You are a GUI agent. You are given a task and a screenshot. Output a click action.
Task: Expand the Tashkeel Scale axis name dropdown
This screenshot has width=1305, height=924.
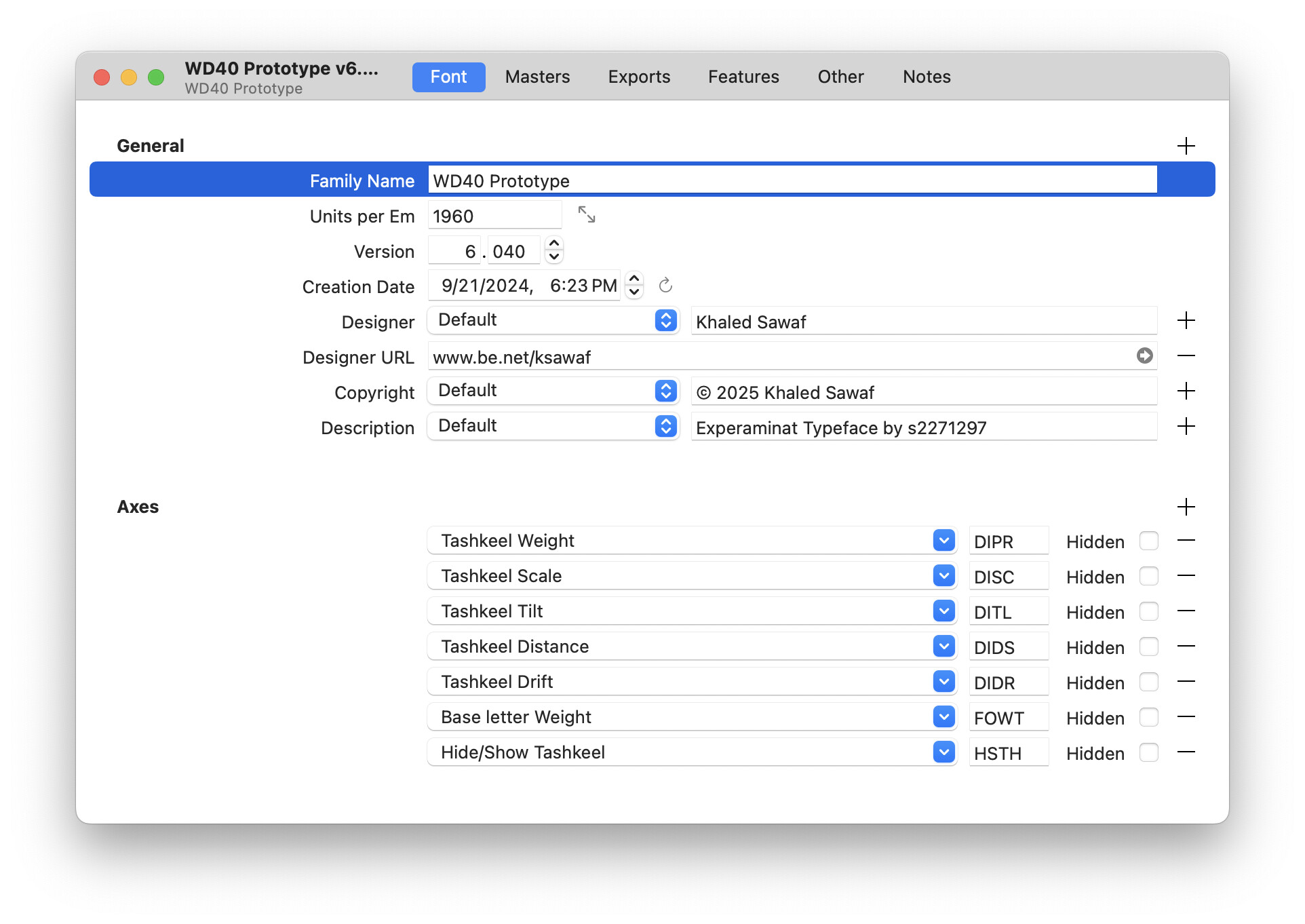click(x=943, y=576)
